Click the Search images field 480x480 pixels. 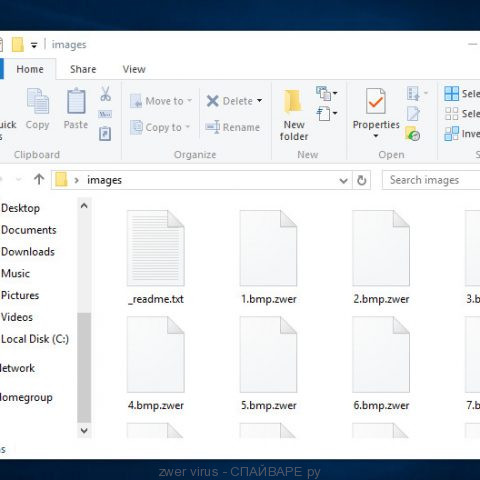tap(431, 180)
